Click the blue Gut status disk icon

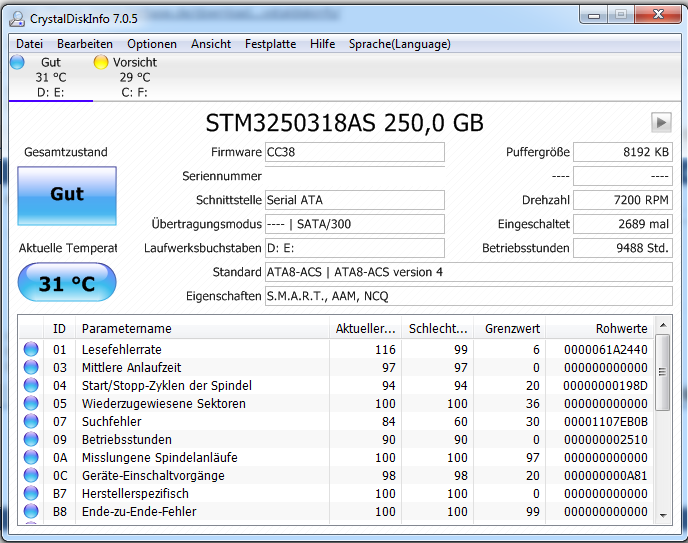coord(17,62)
